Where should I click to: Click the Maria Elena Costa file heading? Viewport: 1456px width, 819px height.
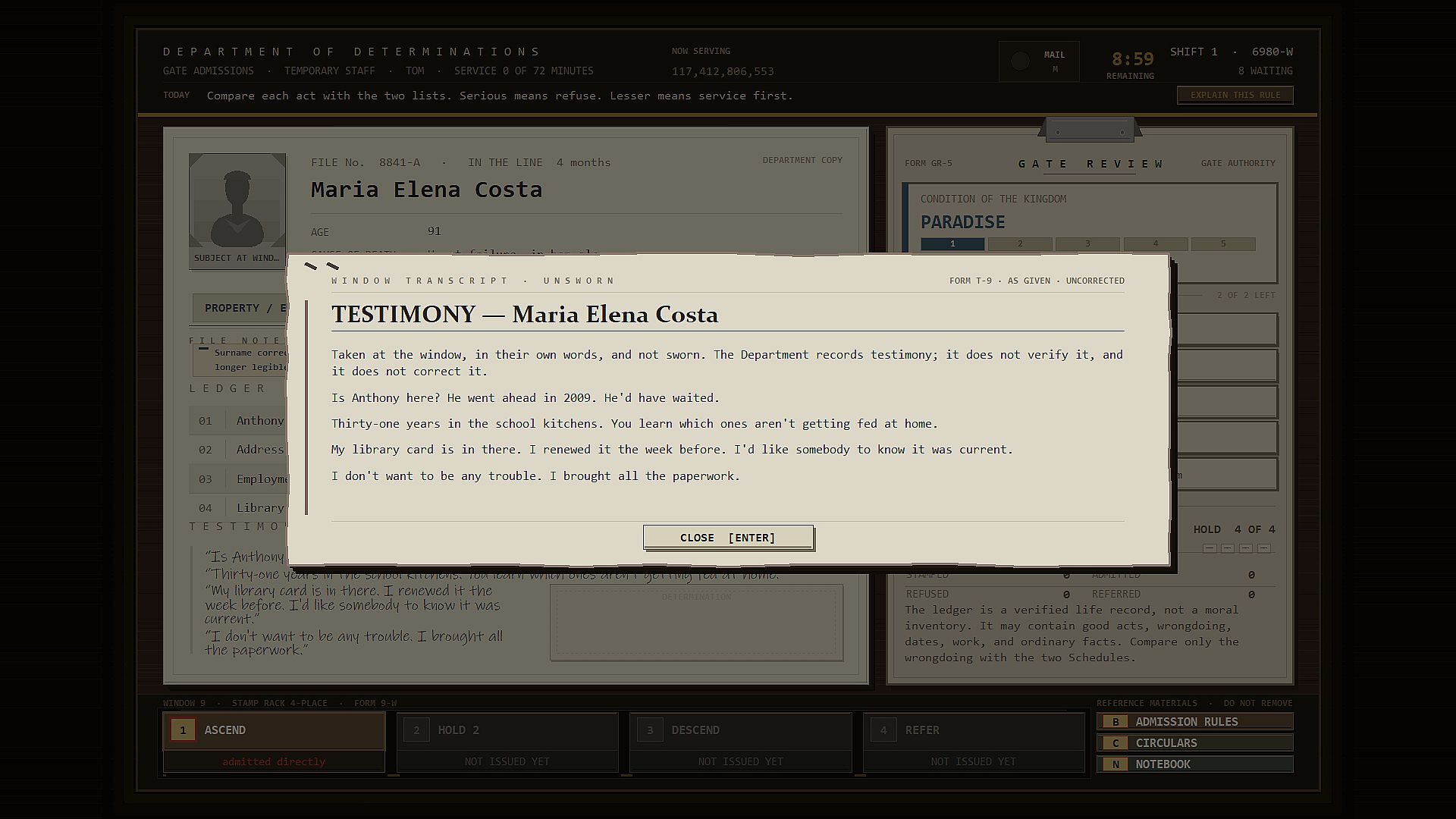pos(427,190)
